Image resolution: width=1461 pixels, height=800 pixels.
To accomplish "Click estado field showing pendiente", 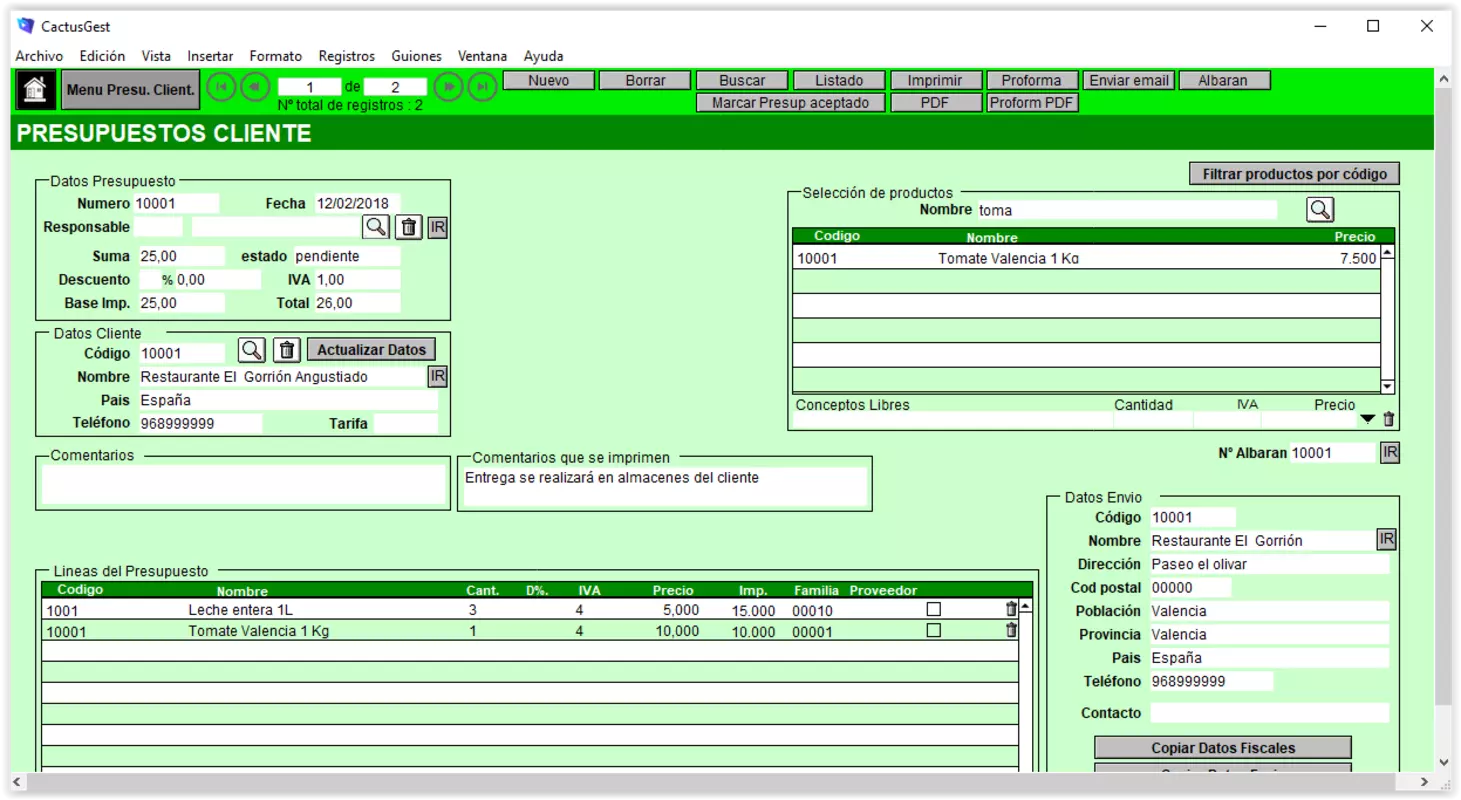I will (x=347, y=256).
